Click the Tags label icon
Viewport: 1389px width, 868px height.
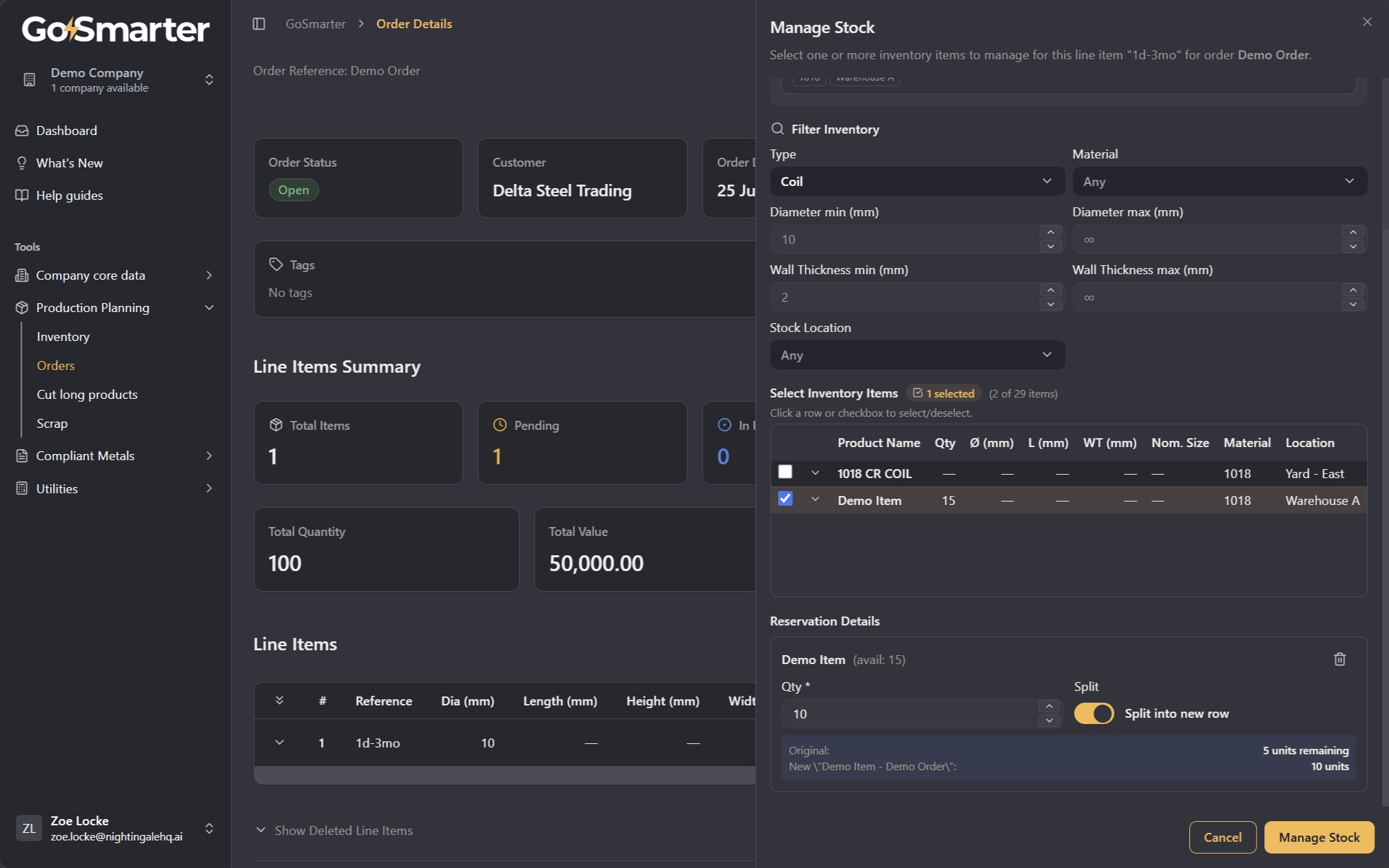click(x=276, y=265)
